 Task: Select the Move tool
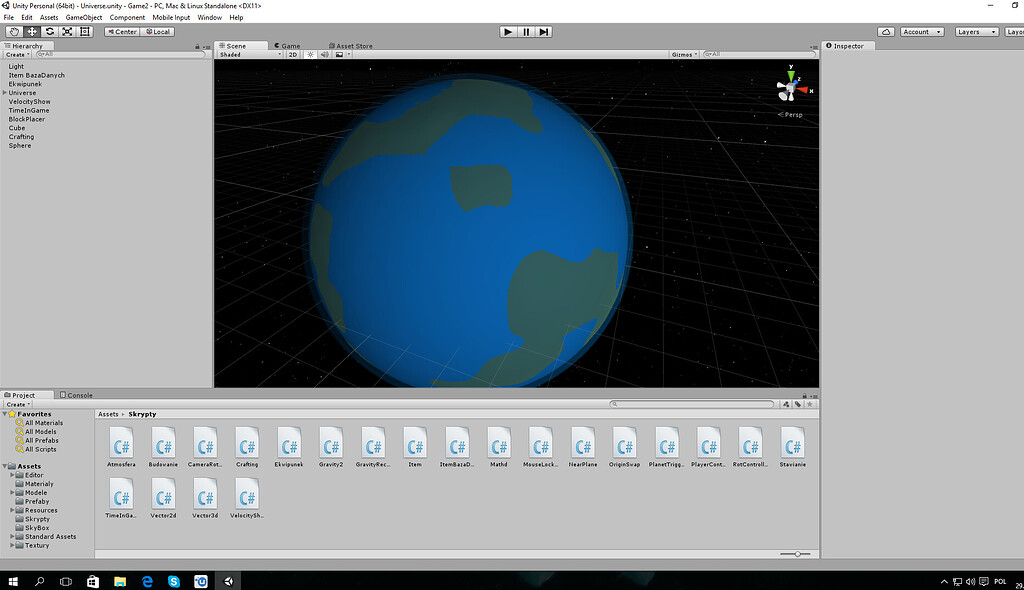(31, 31)
